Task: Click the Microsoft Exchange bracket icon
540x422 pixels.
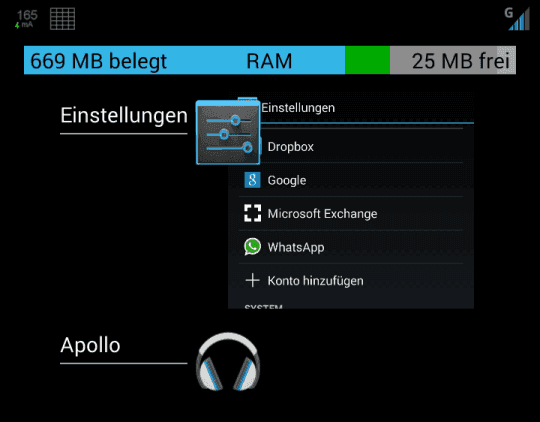Action: coord(252,213)
